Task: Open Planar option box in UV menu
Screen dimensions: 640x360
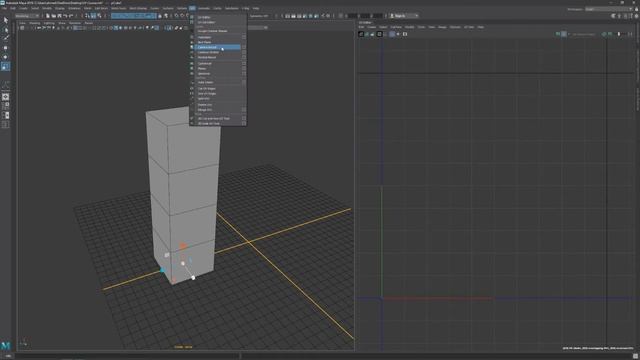Action: (x=244, y=69)
